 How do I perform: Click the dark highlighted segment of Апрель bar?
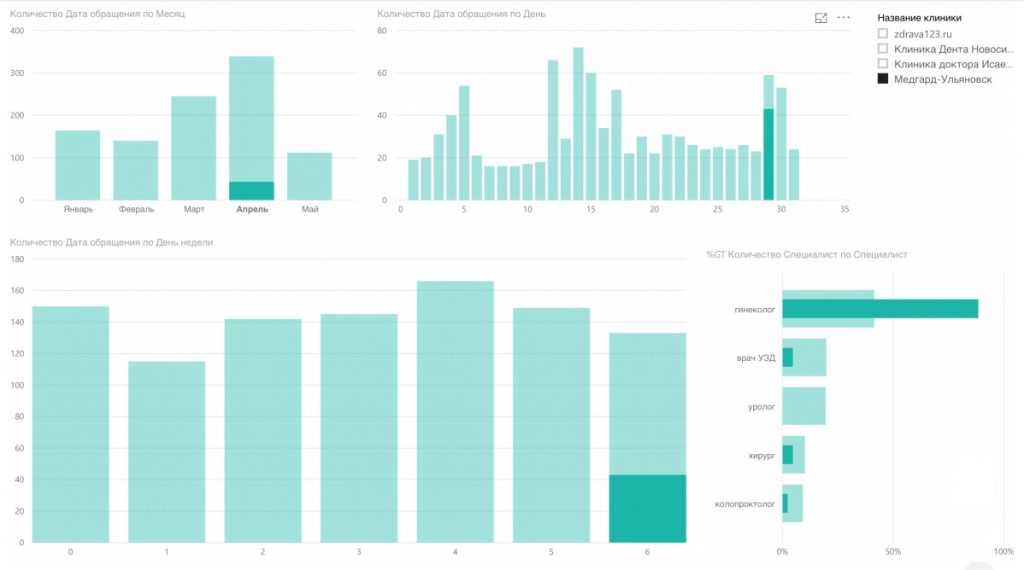point(251,191)
